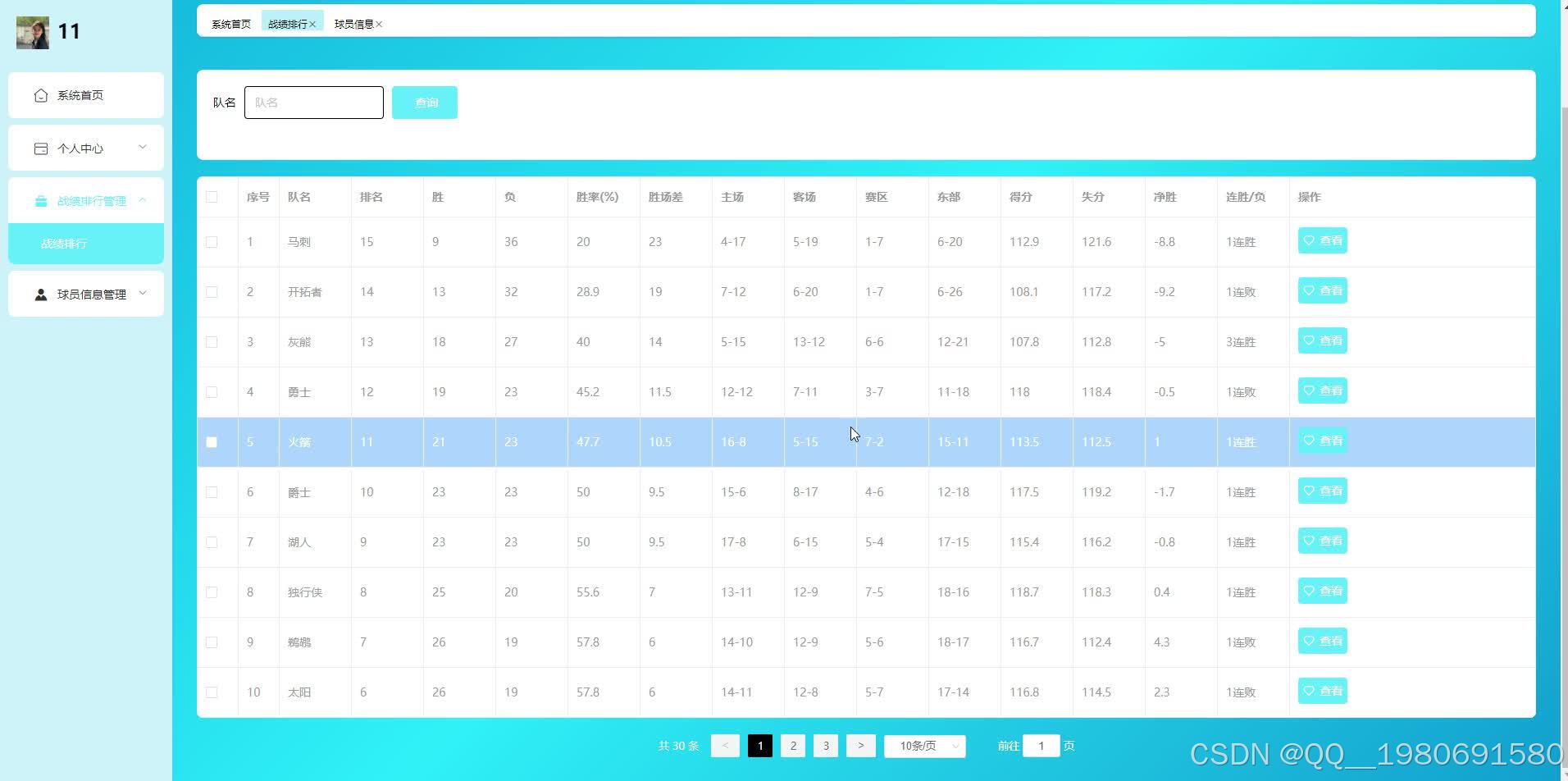Check the 勇士 row checkbox
Screen dimensions: 1568x781
pyautogui.click(x=212, y=392)
